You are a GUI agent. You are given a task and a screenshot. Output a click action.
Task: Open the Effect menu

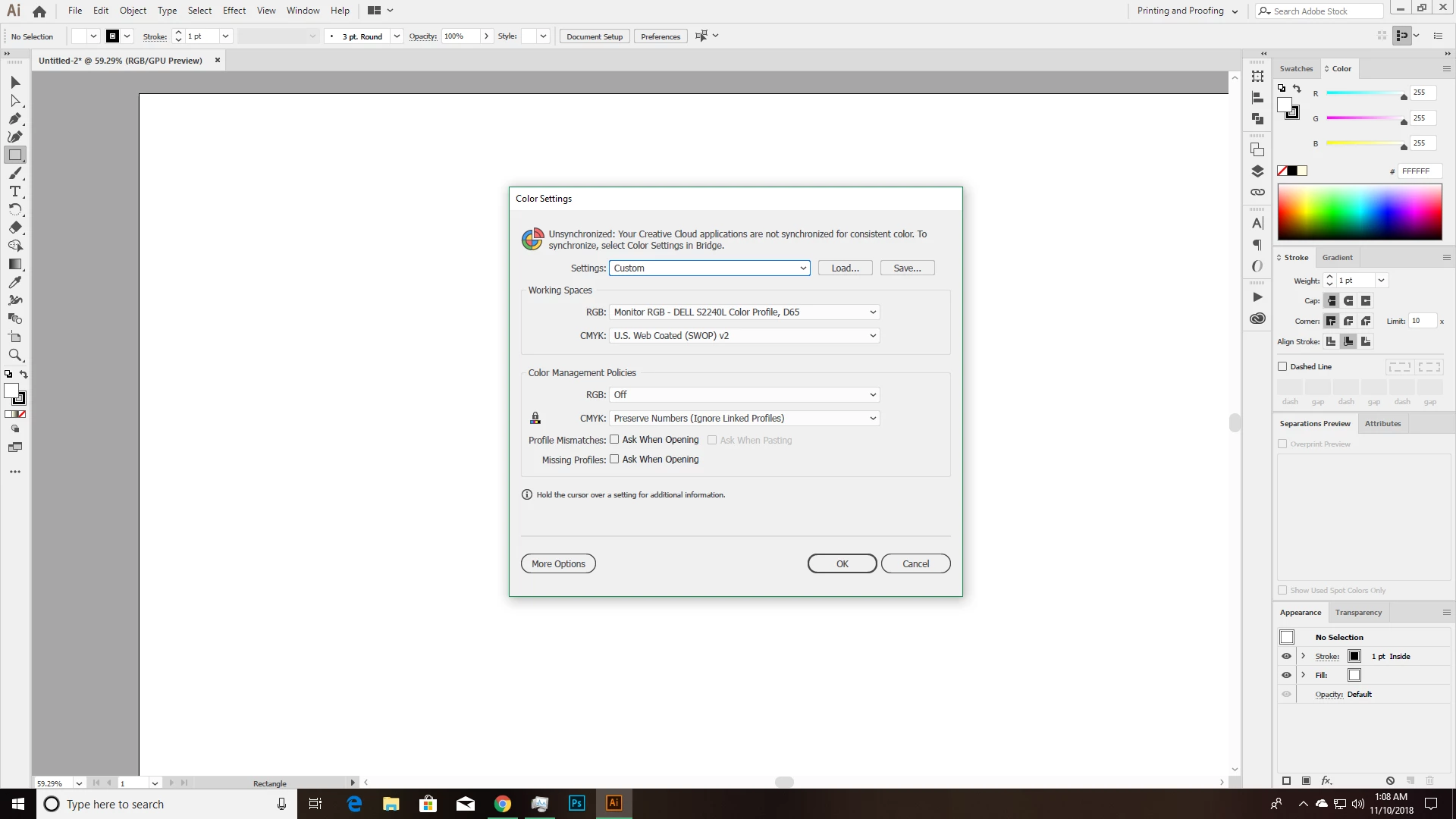pos(234,11)
